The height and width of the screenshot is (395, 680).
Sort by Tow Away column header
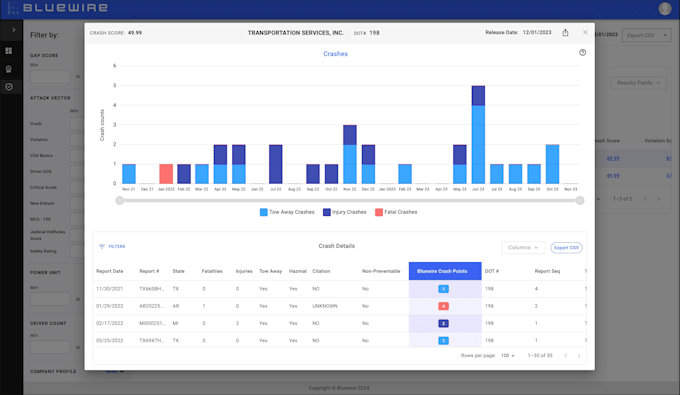click(271, 271)
